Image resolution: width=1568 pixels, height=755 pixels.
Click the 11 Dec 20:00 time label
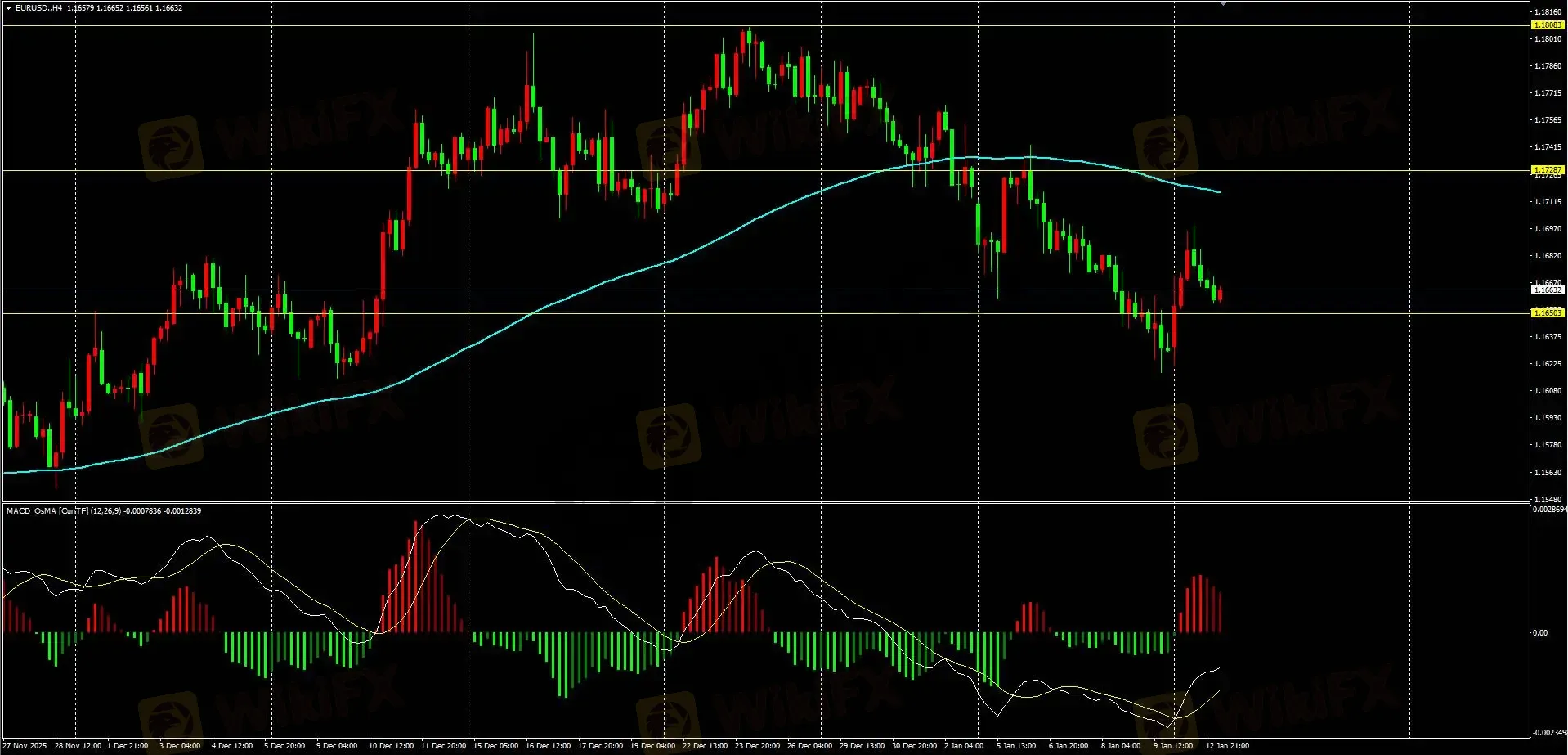pos(443,746)
